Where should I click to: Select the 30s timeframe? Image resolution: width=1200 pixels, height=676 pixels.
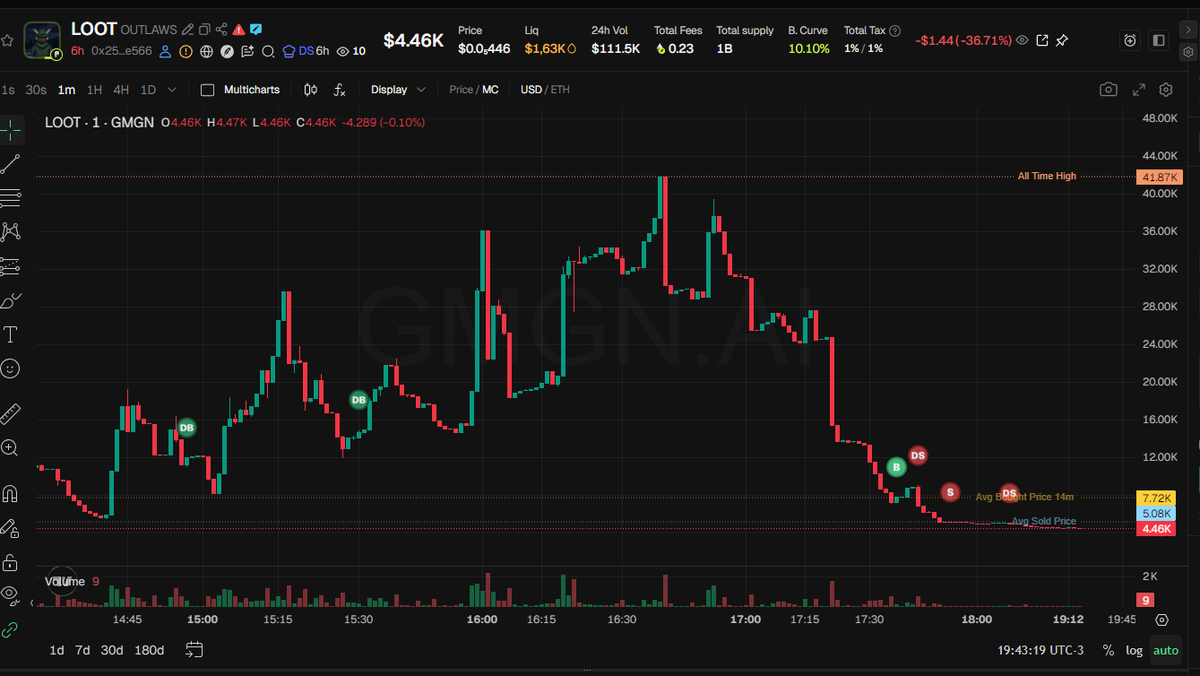(x=36, y=90)
